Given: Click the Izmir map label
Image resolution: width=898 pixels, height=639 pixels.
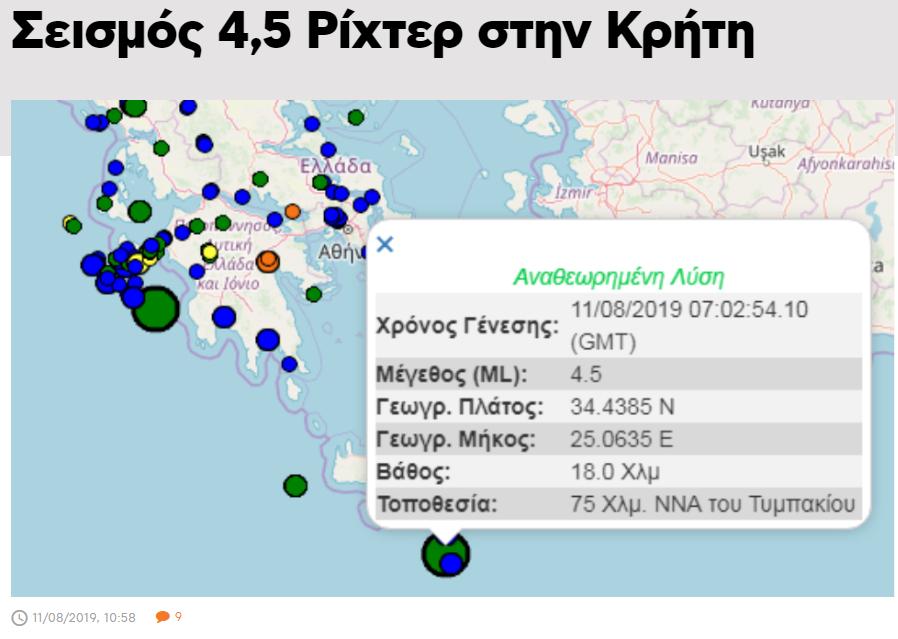Looking at the screenshot, I should click(573, 192).
